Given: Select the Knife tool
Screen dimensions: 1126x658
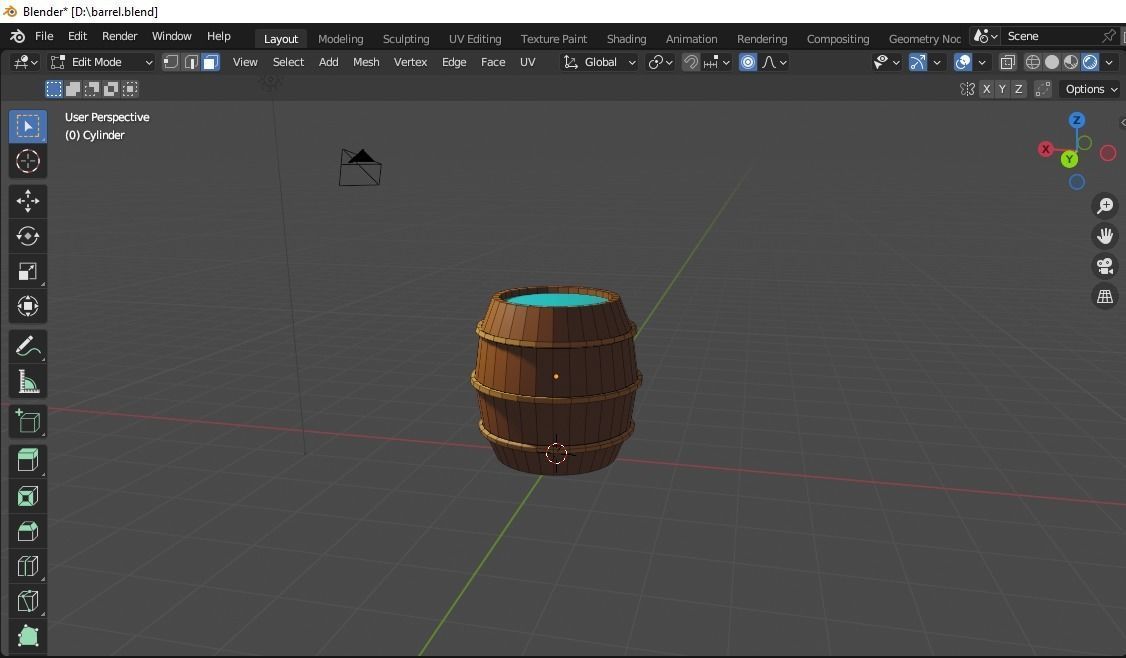Looking at the screenshot, I should (x=27, y=601).
